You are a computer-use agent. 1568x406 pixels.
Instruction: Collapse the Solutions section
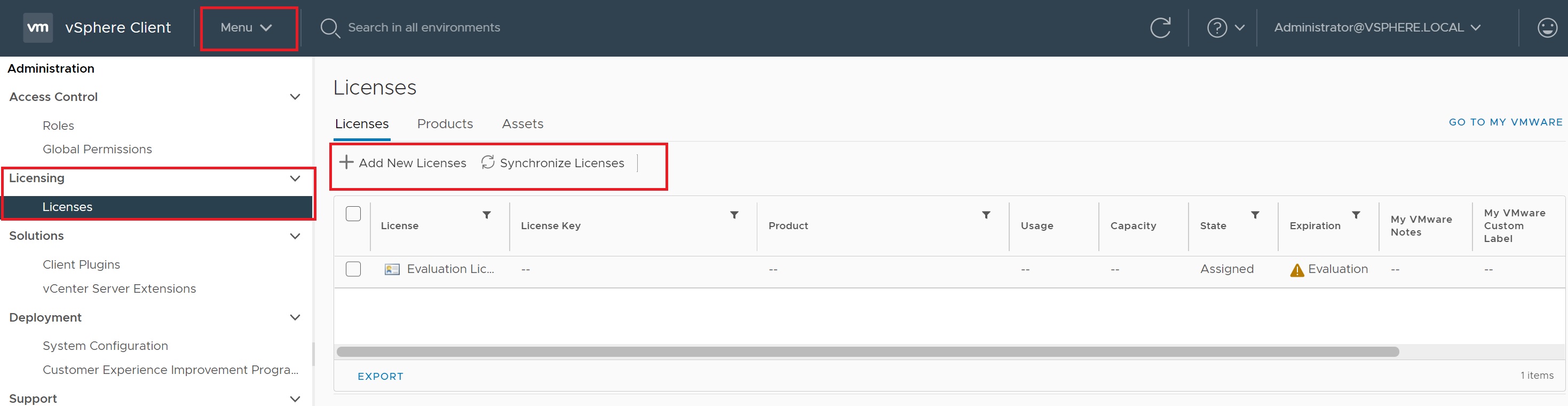point(295,237)
